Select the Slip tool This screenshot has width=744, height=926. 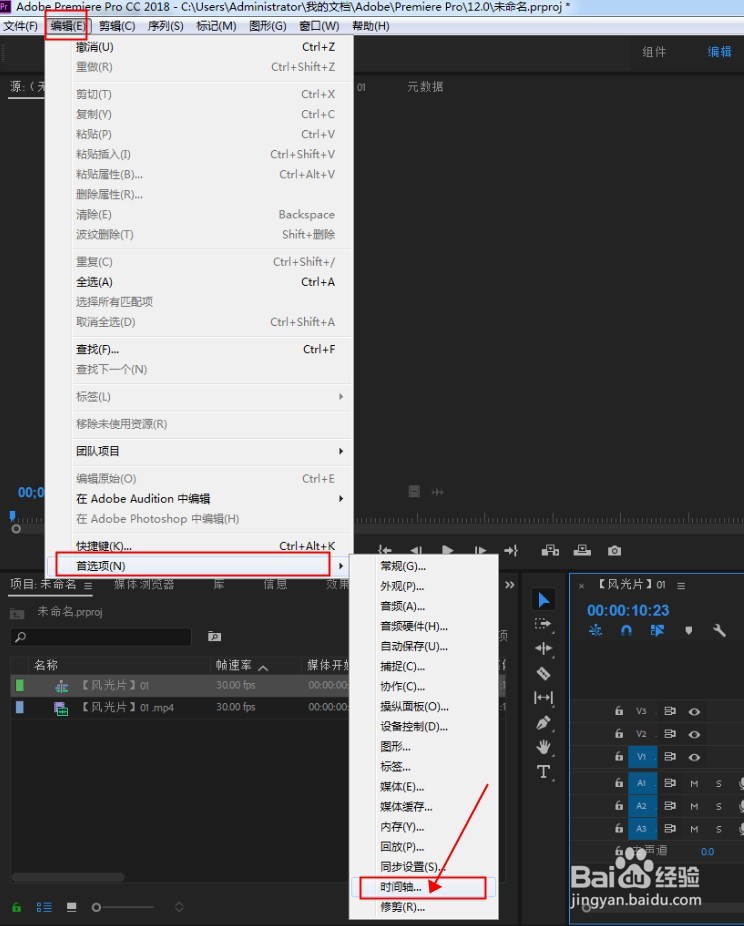543,698
